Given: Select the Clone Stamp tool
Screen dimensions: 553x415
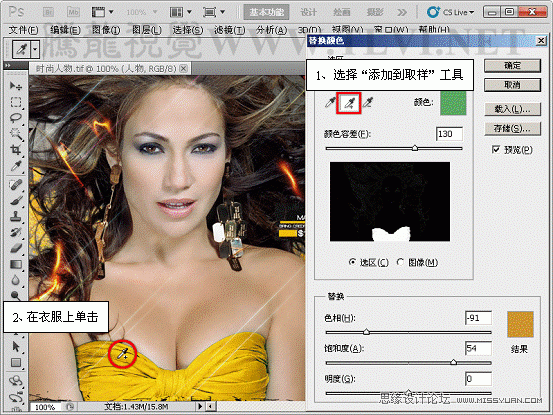Looking at the screenshot, I should click(16, 216).
